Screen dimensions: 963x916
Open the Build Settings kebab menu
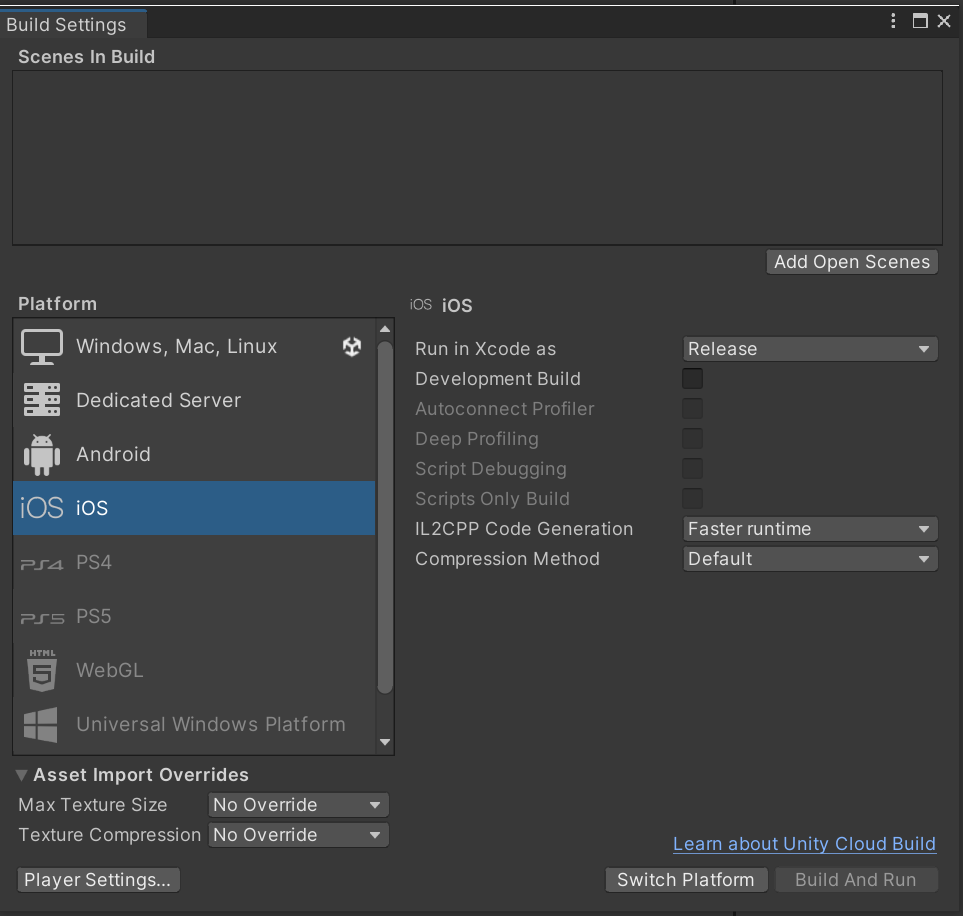point(893,21)
